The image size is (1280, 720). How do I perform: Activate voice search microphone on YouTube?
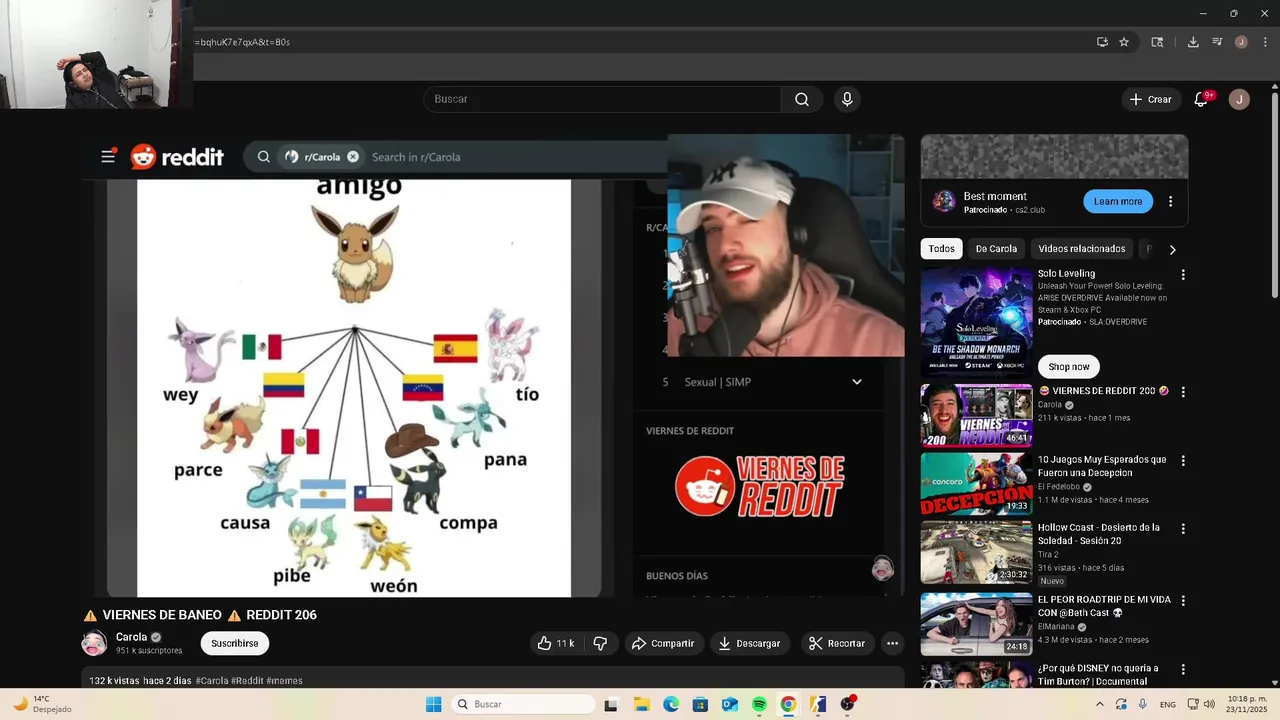[x=847, y=99]
